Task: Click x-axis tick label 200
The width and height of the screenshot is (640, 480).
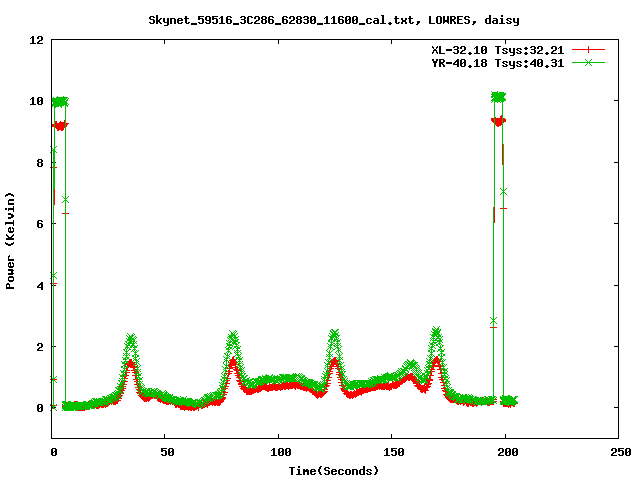Action: point(507,452)
